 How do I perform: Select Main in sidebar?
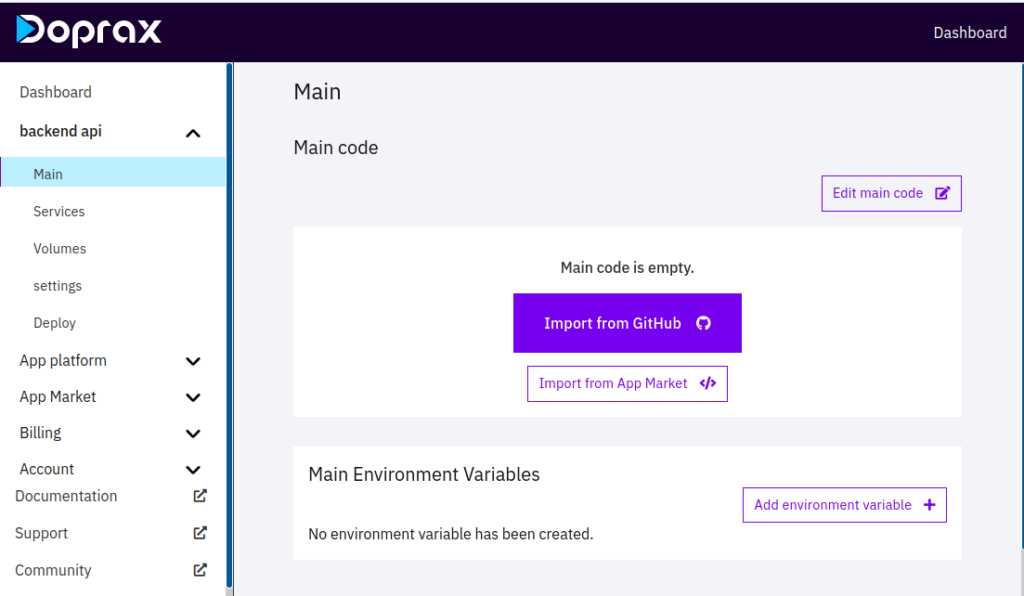click(x=113, y=174)
